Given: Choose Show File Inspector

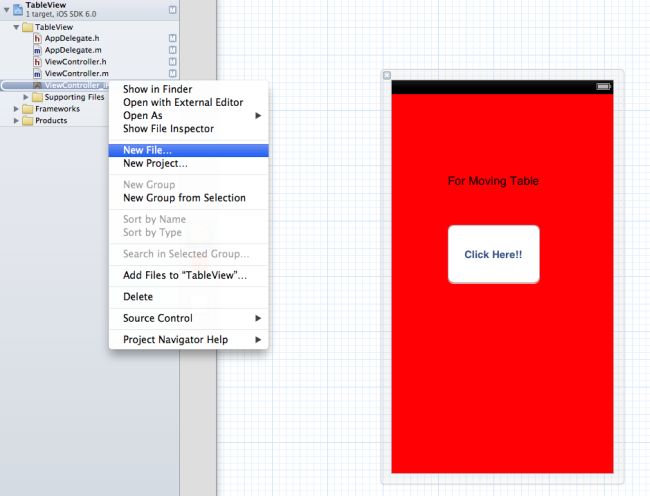Looking at the screenshot, I should coord(189,129).
